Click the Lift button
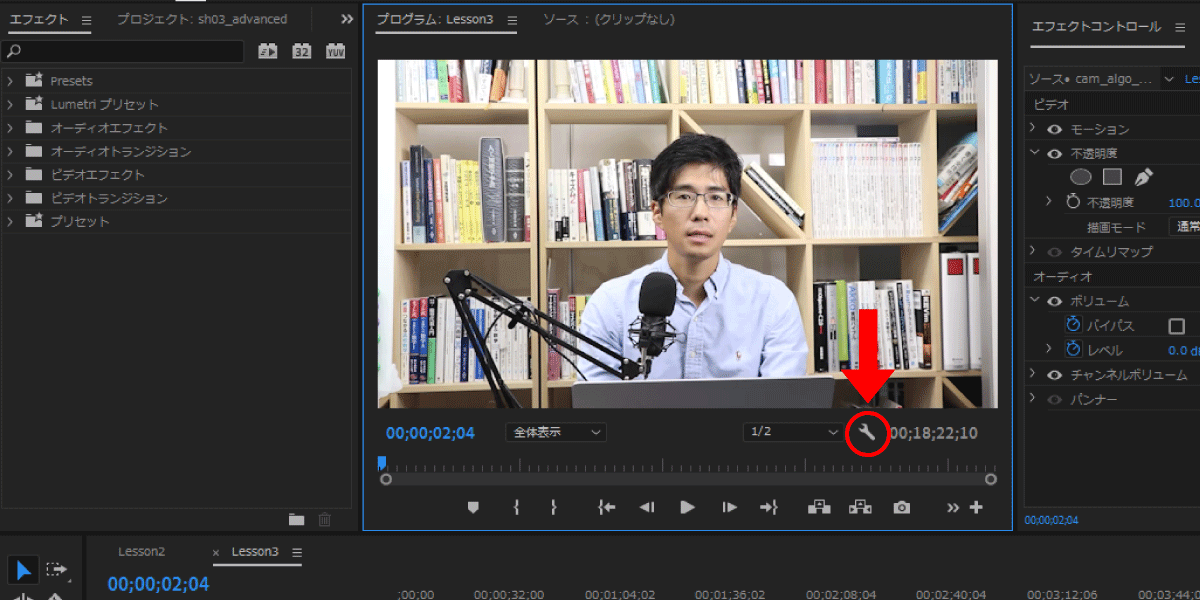Screen dimensions: 1200x600 pos(819,508)
